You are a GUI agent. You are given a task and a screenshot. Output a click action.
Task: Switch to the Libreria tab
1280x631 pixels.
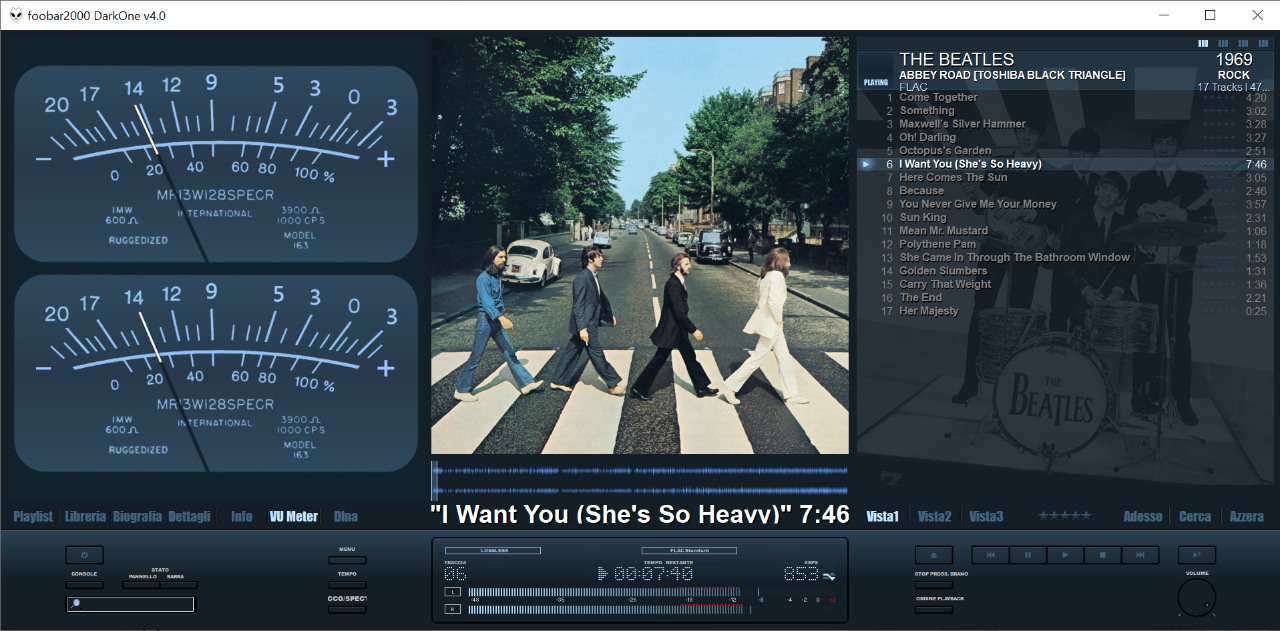point(85,517)
